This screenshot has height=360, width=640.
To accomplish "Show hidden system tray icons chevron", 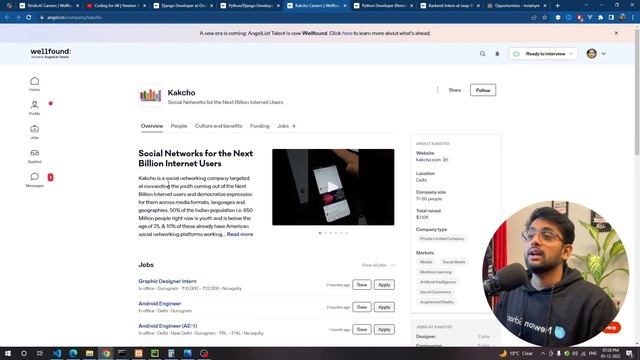I will click(x=543, y=353).
